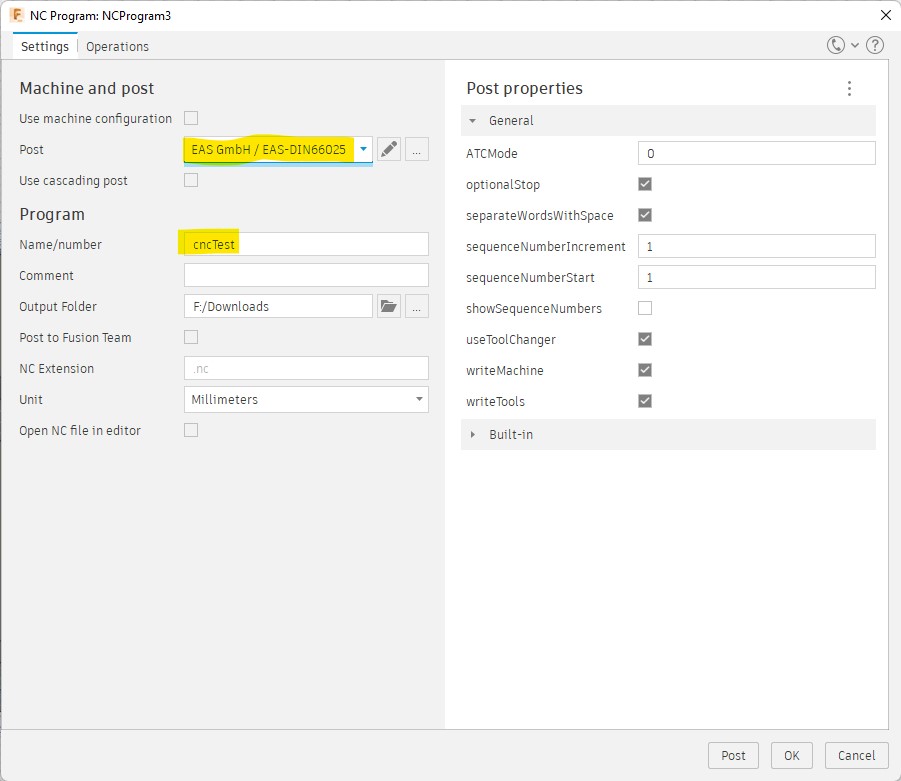Enable showSequenceNumbers checkbox
The height and width of the screenshot is (781, 901).
[x=645, y=308]
